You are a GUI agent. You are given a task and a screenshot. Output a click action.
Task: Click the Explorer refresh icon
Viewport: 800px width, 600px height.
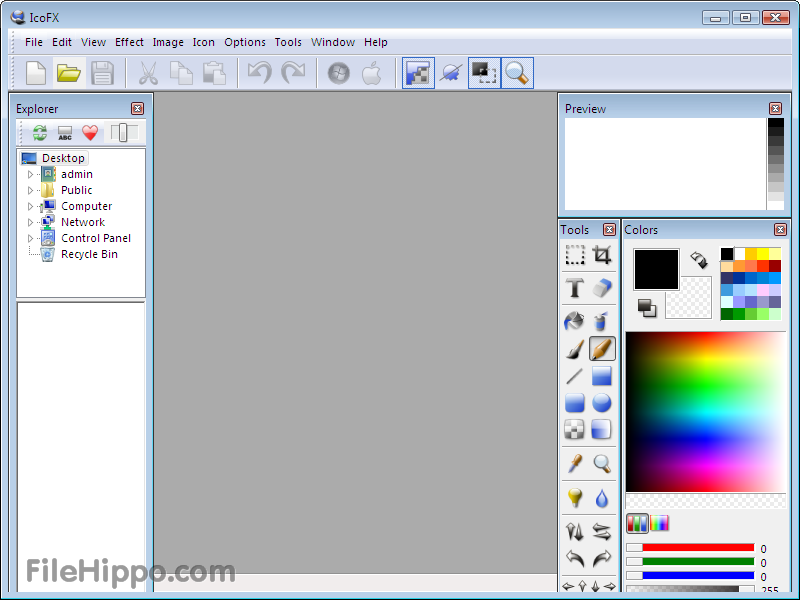point(40,133)
